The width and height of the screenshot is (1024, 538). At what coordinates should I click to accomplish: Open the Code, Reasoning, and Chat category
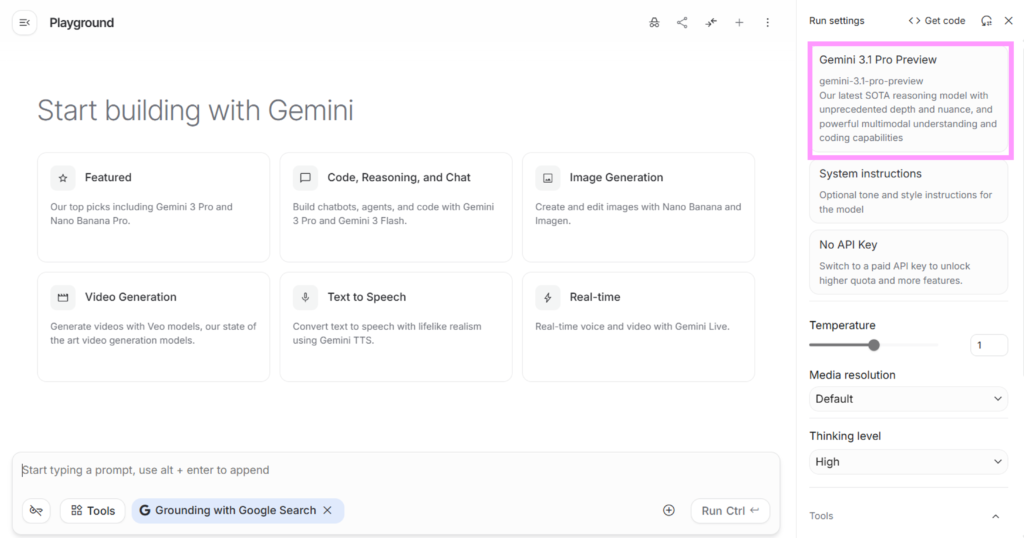395,206
